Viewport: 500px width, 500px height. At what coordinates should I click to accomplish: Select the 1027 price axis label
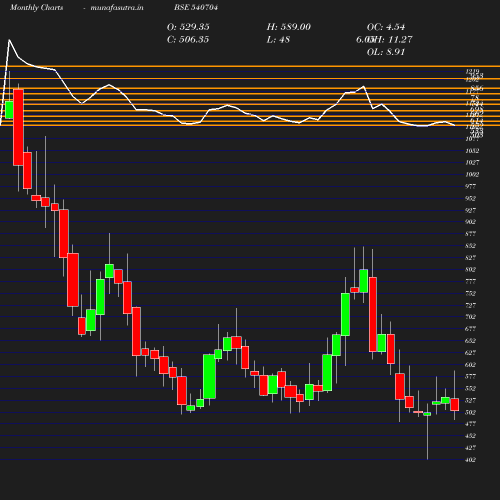(x=472, y=162)
